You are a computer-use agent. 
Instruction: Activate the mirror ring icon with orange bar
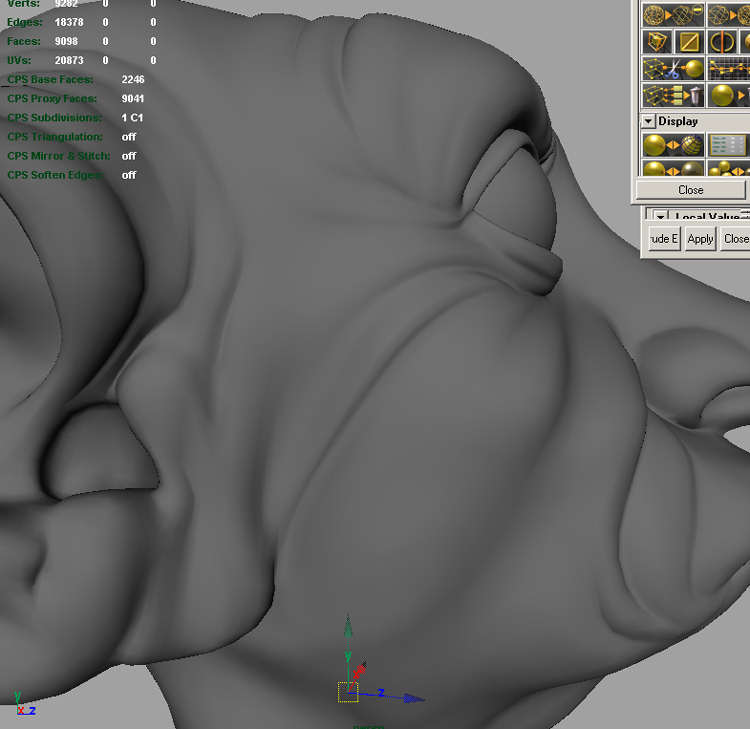722,42
